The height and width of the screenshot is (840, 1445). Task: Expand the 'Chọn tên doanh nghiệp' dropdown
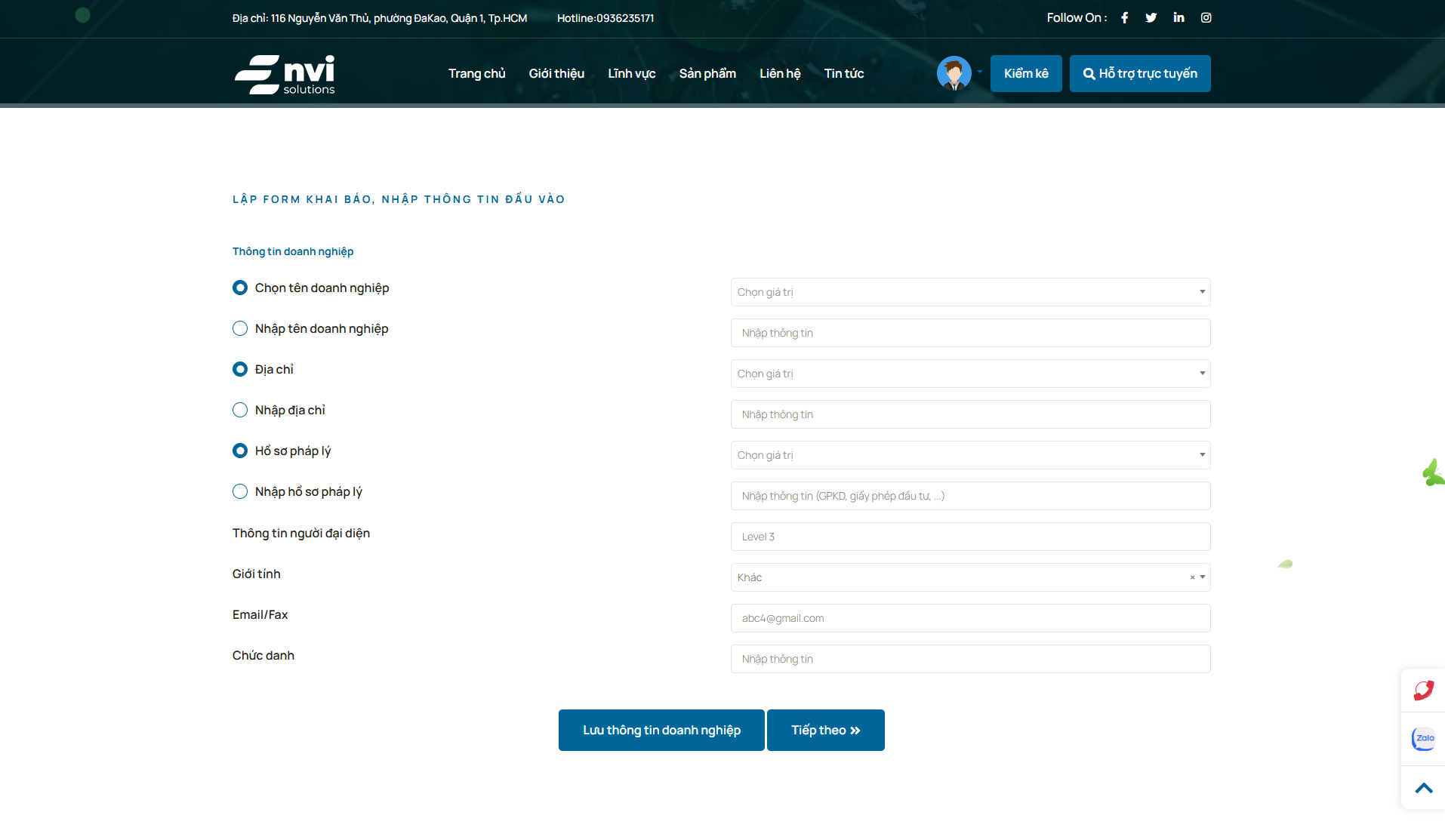click(x=970, y=292)
